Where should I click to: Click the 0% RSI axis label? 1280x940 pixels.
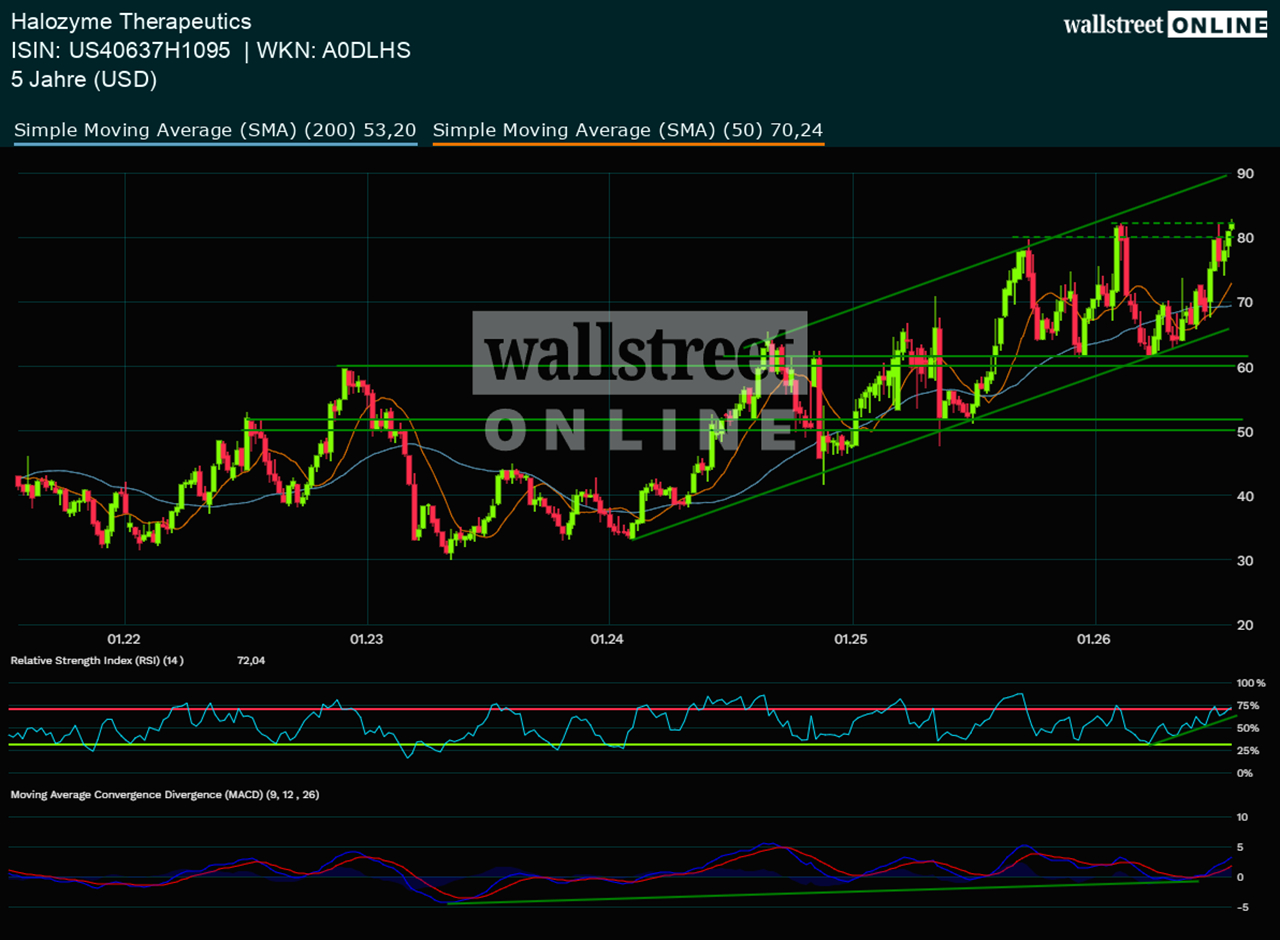click(x=1244, y=773)
